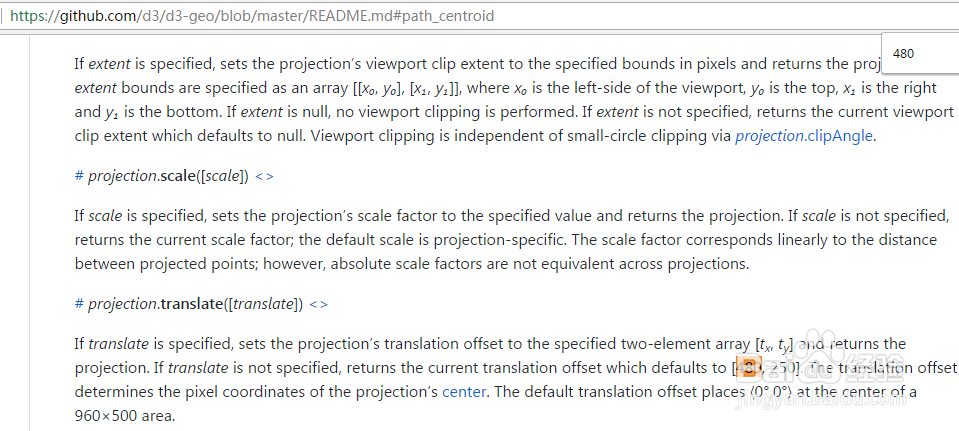Click the # anchor before projection.scale
This screenshot has width=959, height=431.
pos(78,177)
